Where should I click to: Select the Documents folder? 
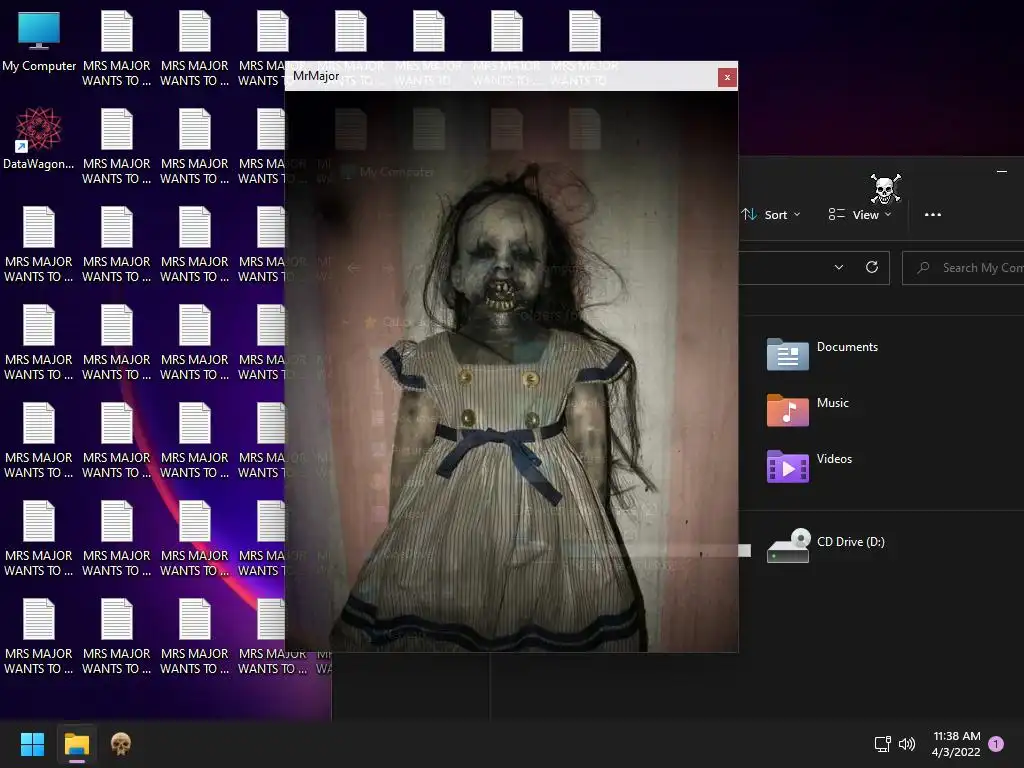click(823, 353)
